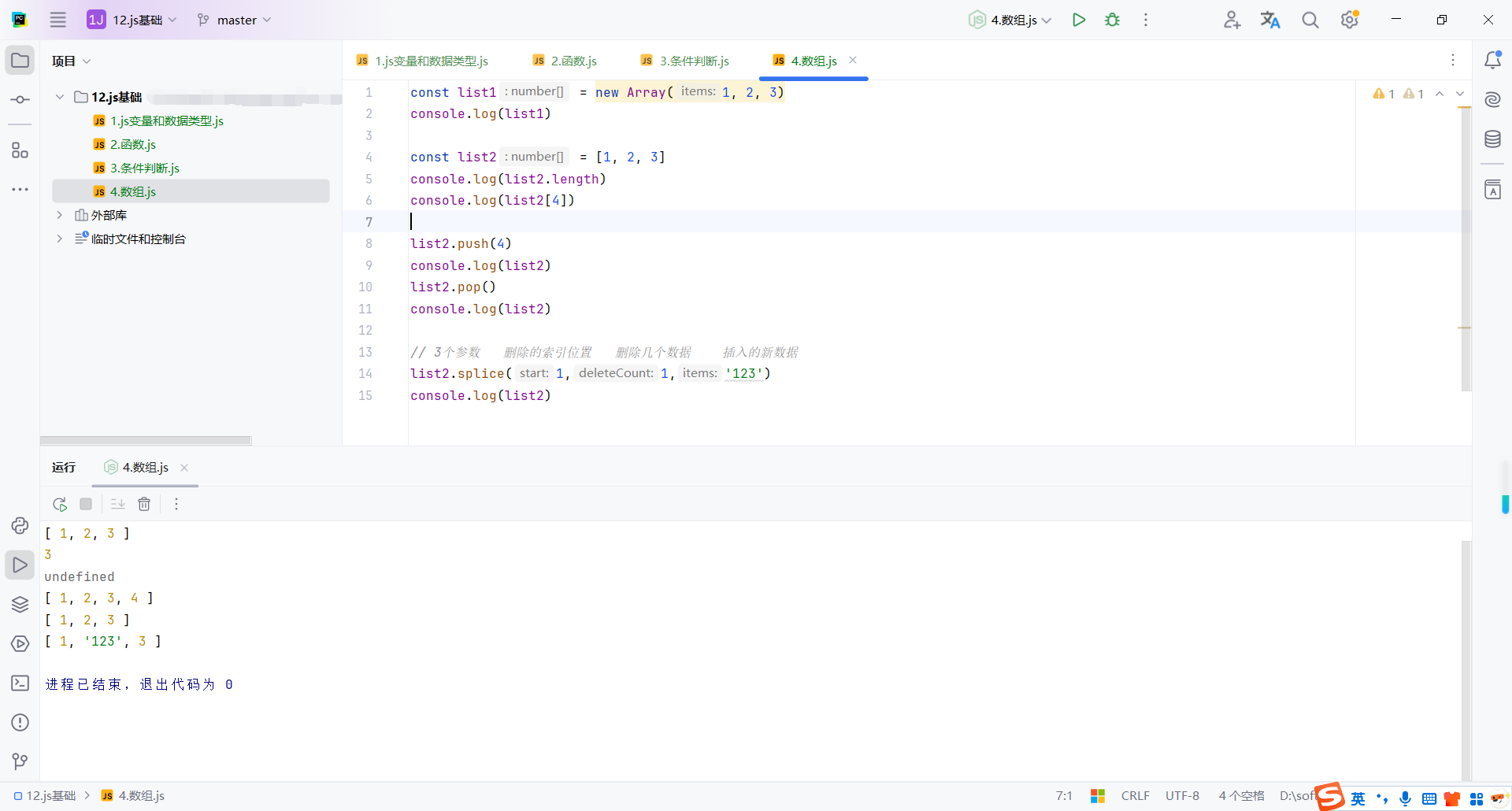
Task: Click Sogou input method 英 language toggle
Action: (1358, 799)
